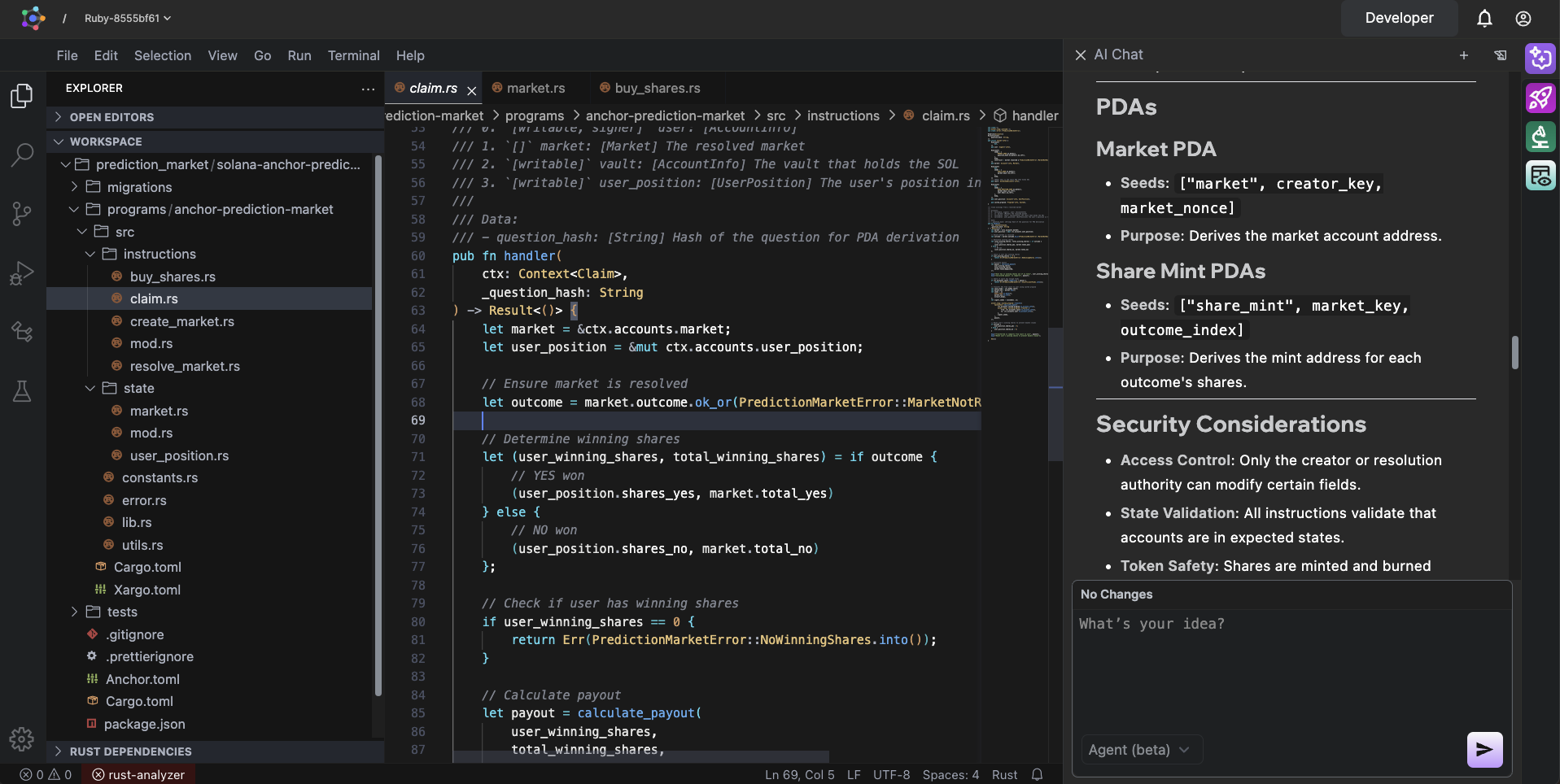Expand the RUST DEPENDENCIES section
This screenshot has height=784, width=1560.
tap(130, 751)
